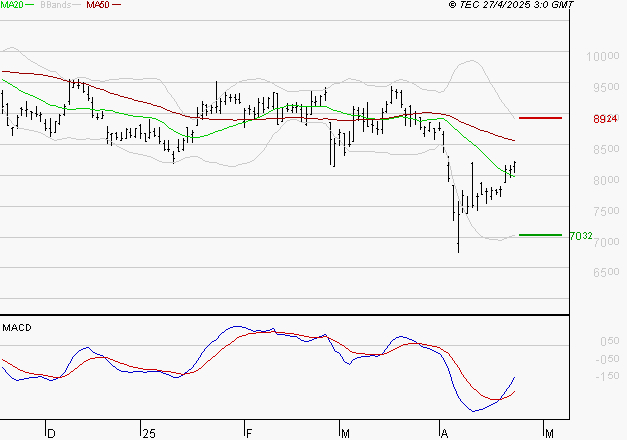The image size is (627, 440).
Task: Click the red 8924 resistance line marker
Action: pyautogui.click(x=540, y=118)
